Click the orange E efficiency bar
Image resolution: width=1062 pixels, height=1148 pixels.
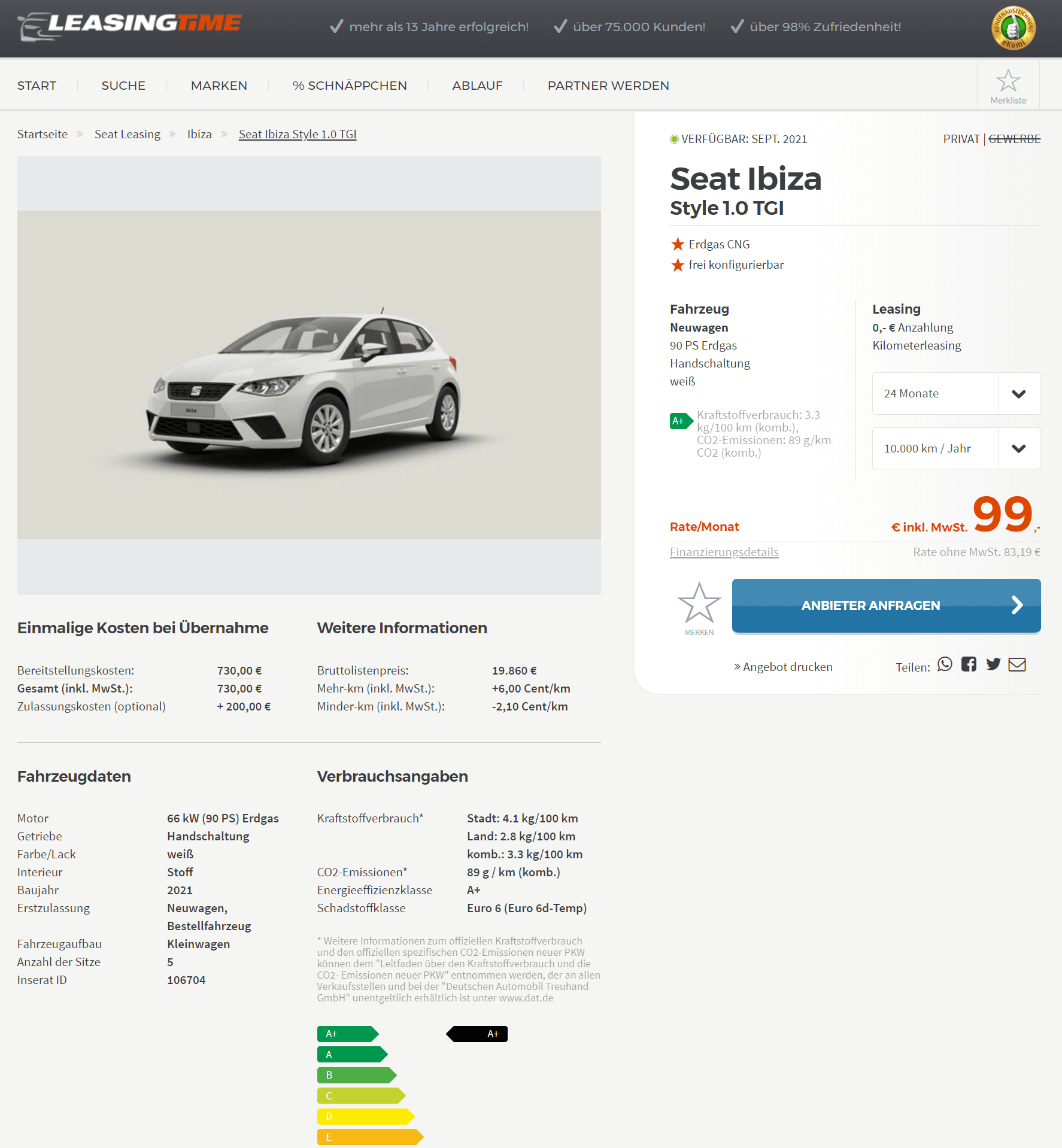pyautogui.click(x=371, y=1137)
